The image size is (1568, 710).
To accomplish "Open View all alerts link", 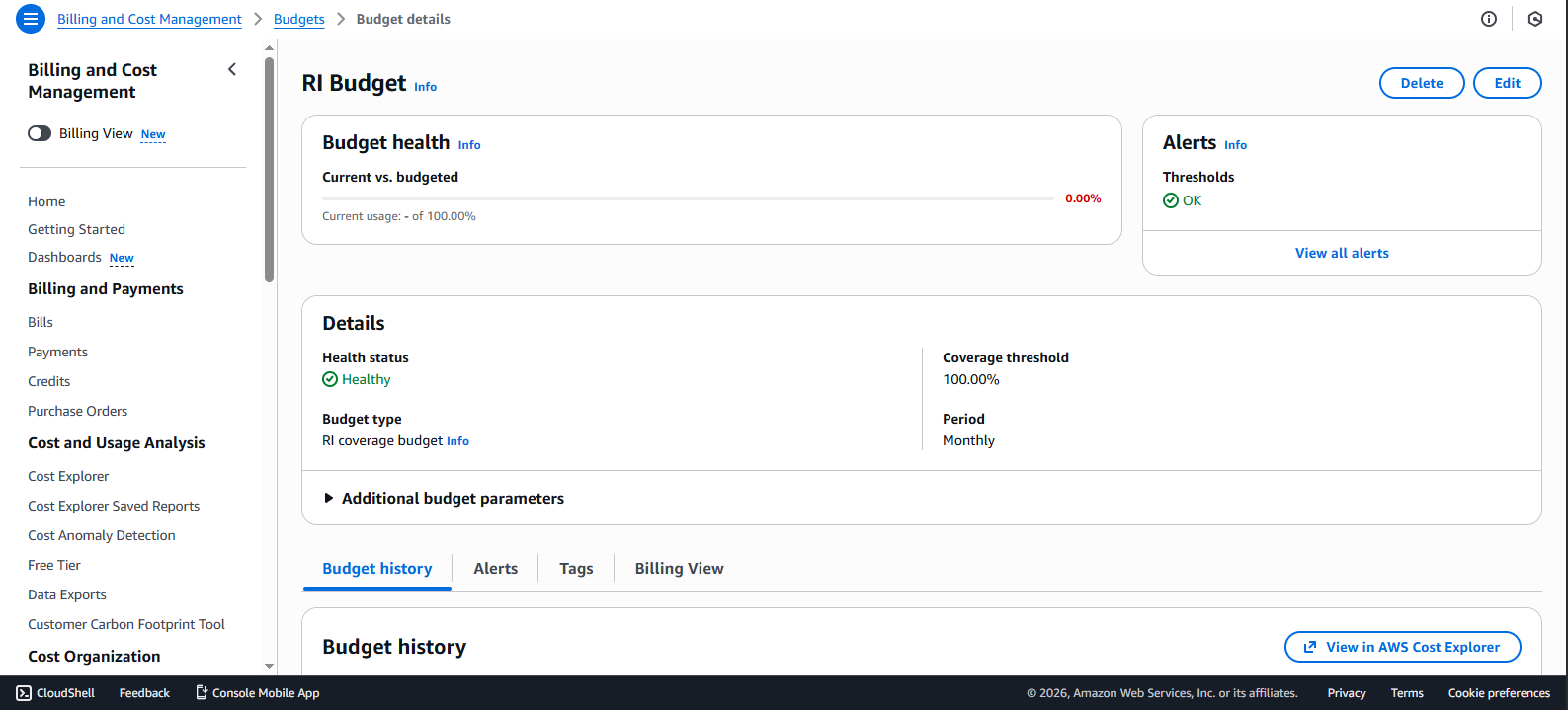I will (x=1342, y=253).
